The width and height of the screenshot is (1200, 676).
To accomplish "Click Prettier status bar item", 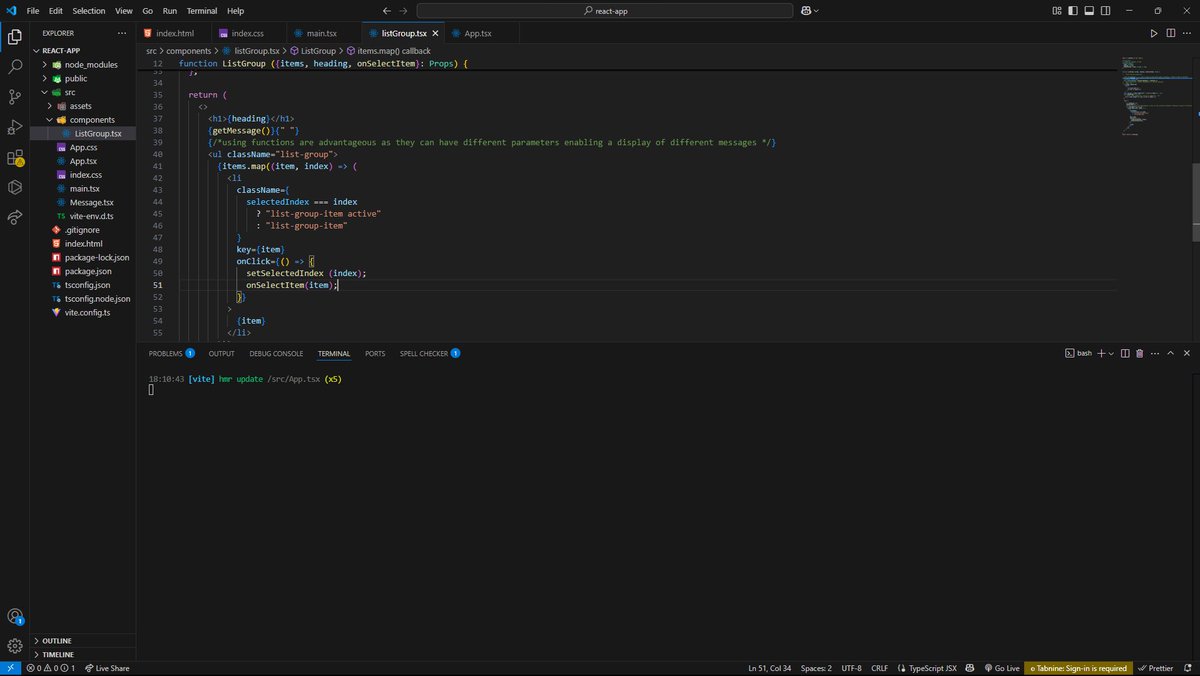I will pos(1155,668).
